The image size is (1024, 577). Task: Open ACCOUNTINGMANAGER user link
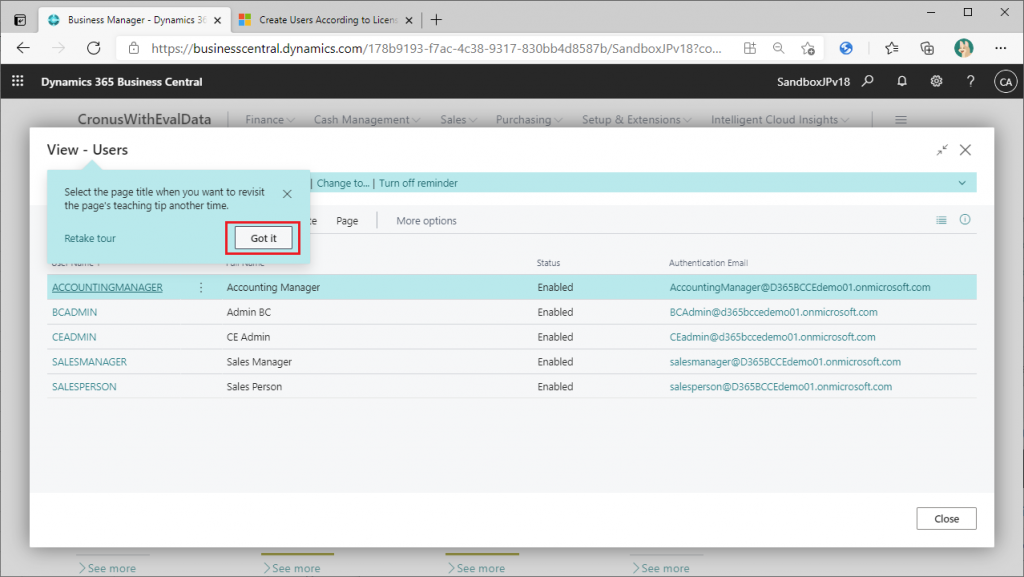[x=107, y=287]
